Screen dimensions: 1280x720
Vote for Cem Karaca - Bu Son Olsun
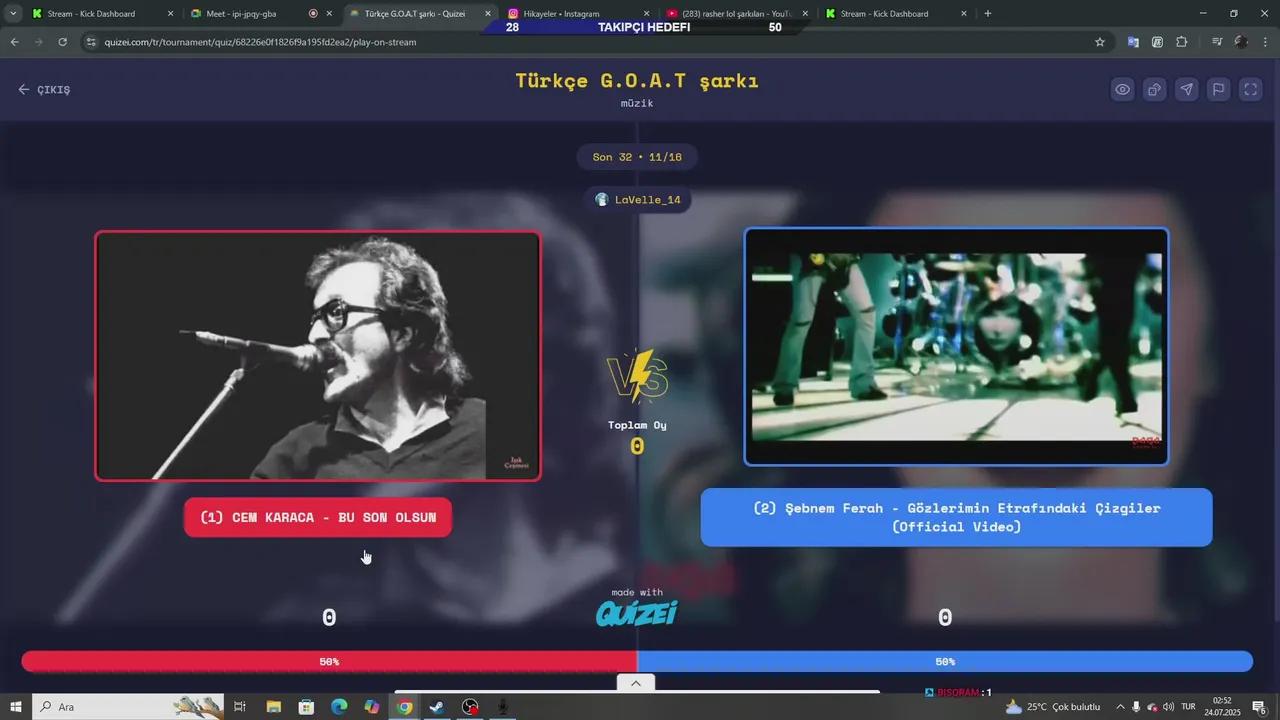tap(317, 517)
